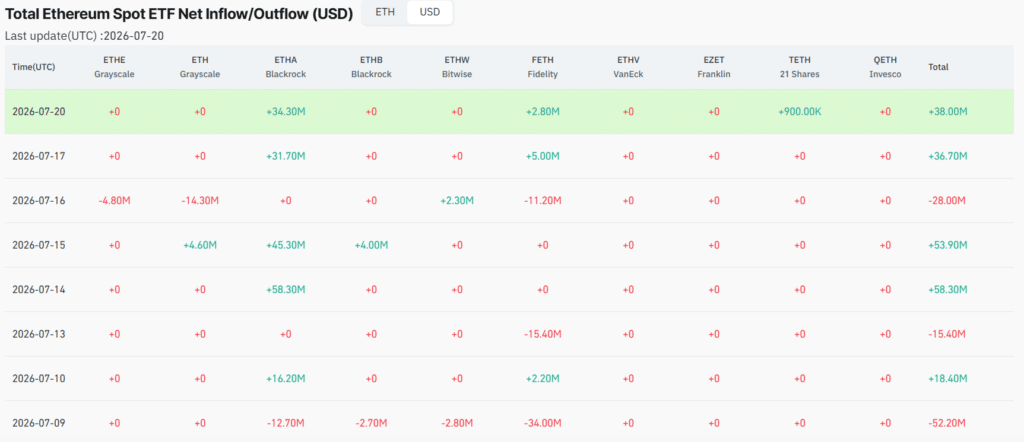This screenshot has height=442, width=1024.
Task: Click the -34.00M FETH value
Action: 542,423
